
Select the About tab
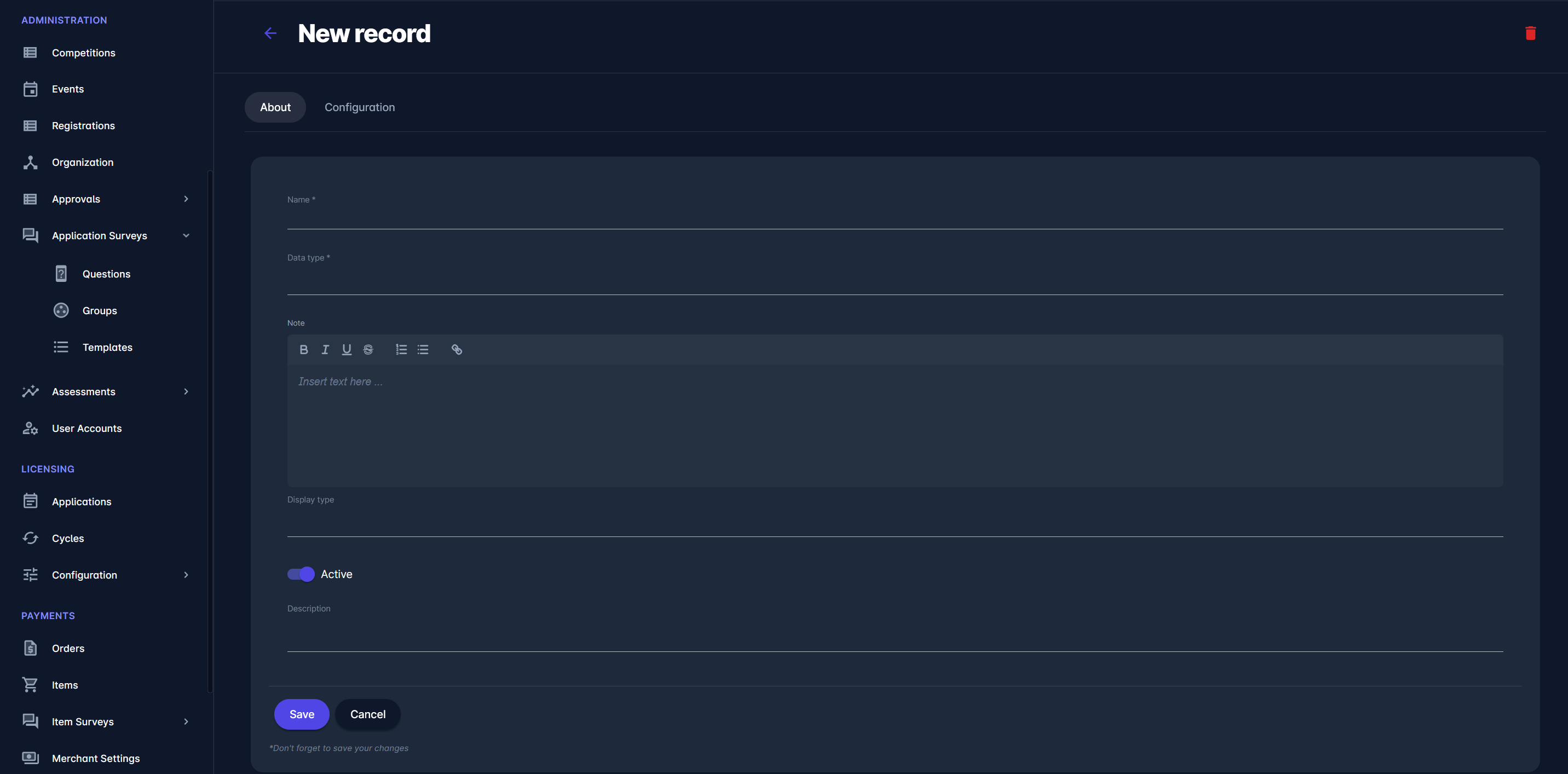point(275,108)
